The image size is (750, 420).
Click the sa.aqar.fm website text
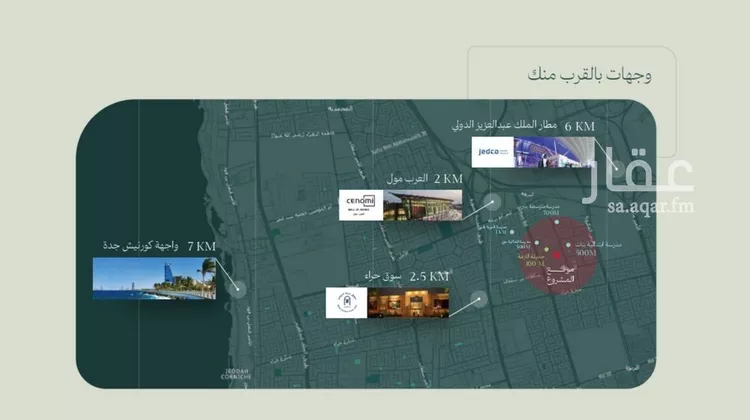pos(651,206)
